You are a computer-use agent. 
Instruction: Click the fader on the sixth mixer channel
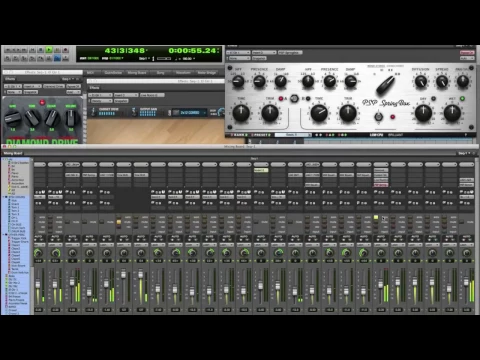pos(123,274)
